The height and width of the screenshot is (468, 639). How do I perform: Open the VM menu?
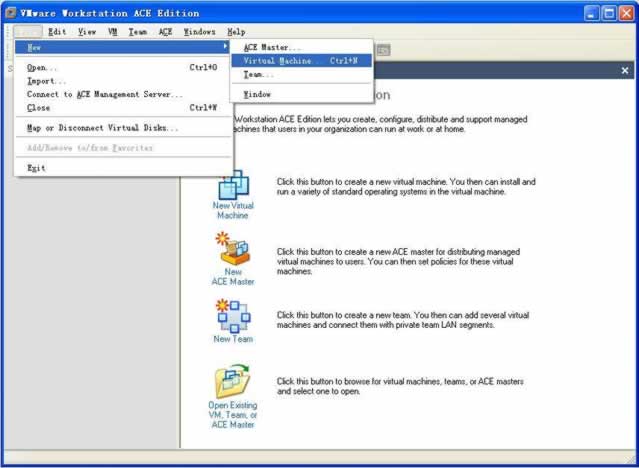113,32
